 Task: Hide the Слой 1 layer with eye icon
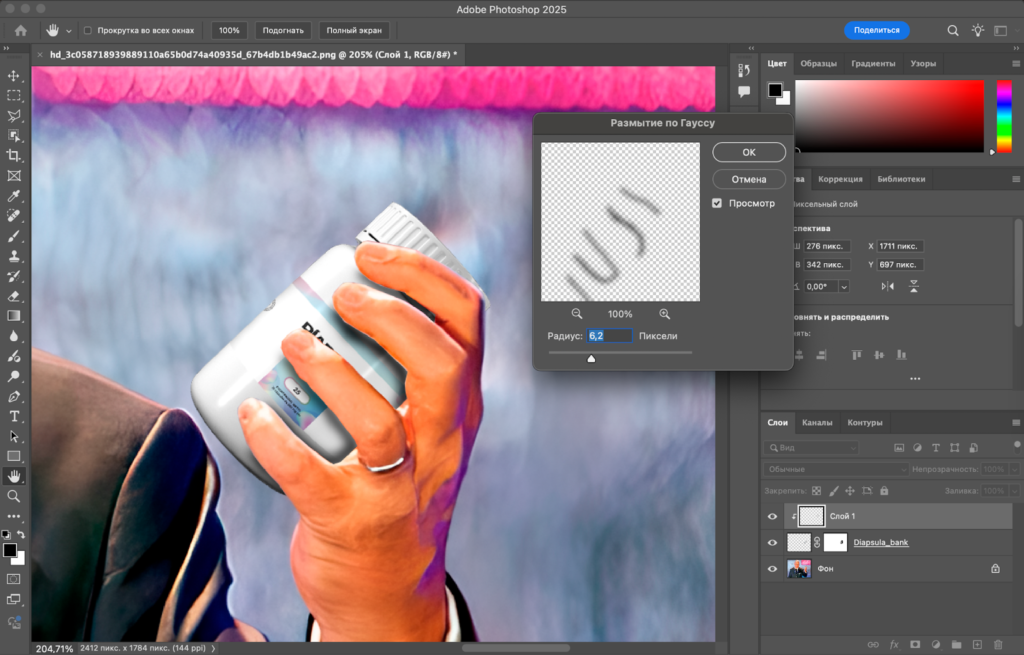coord(772,516)
